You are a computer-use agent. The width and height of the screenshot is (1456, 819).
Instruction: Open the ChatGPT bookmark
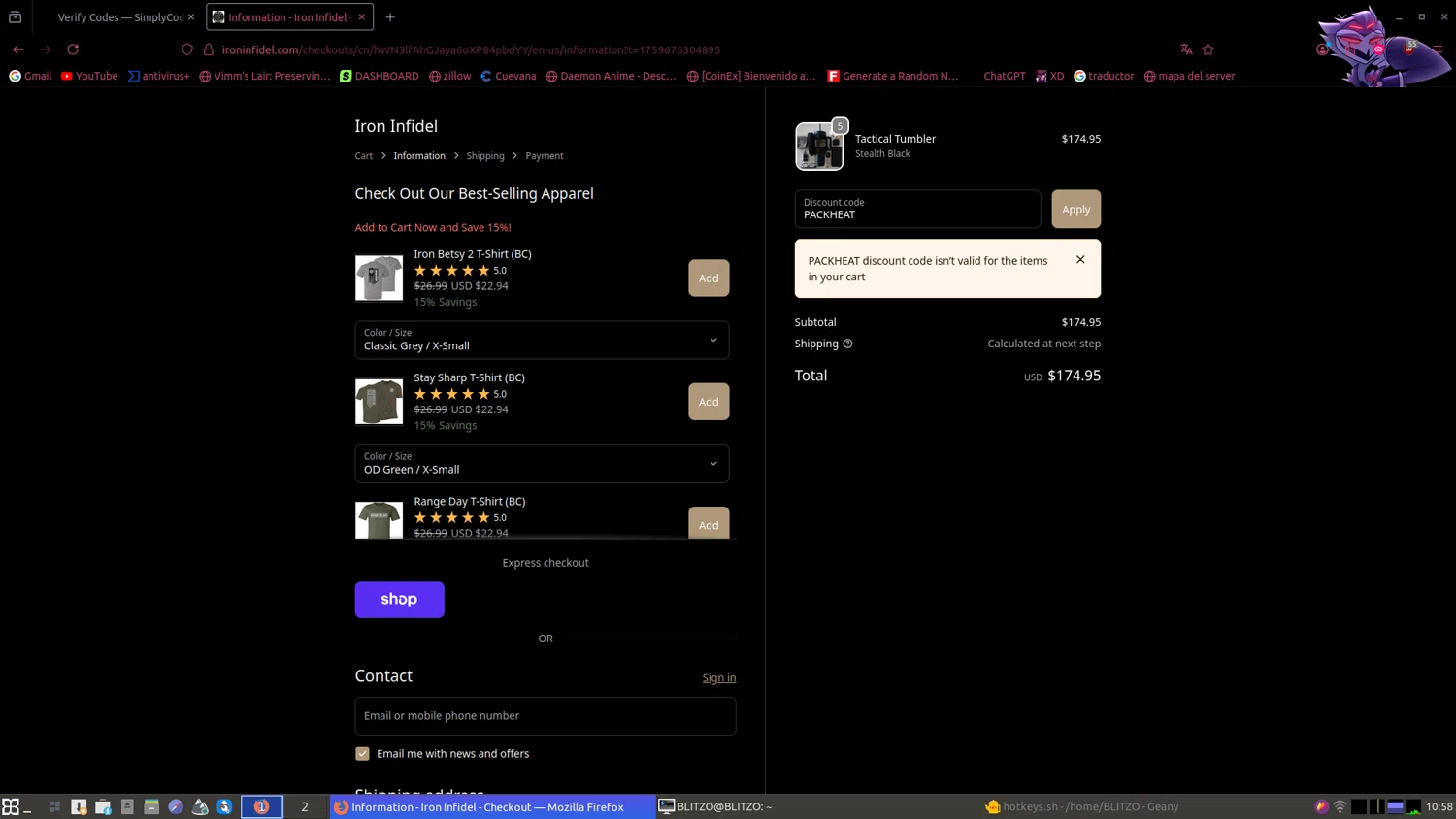[x=1004, y=76]
